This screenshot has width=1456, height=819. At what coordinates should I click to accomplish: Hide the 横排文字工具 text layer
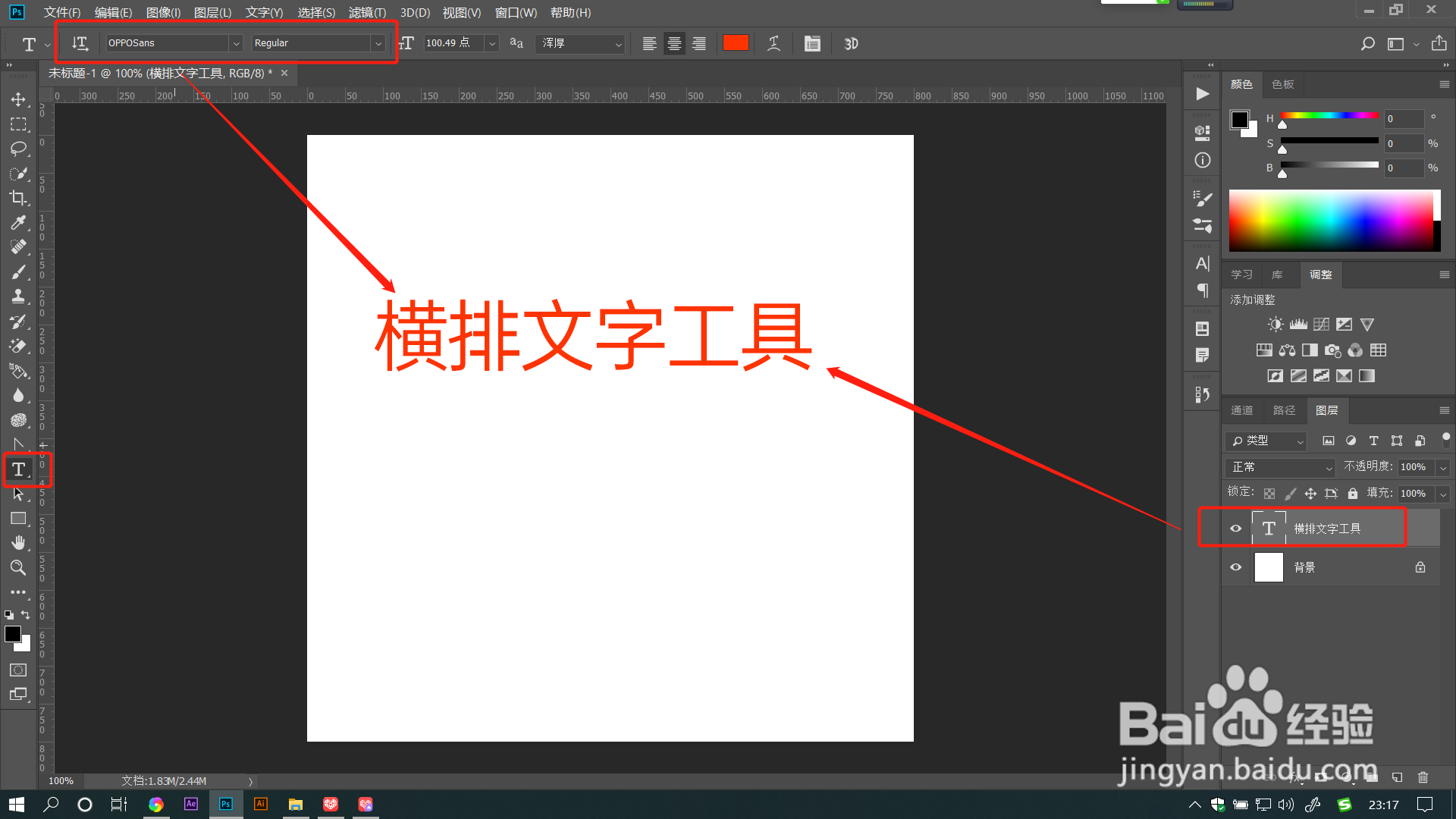tap(1236, 529)
